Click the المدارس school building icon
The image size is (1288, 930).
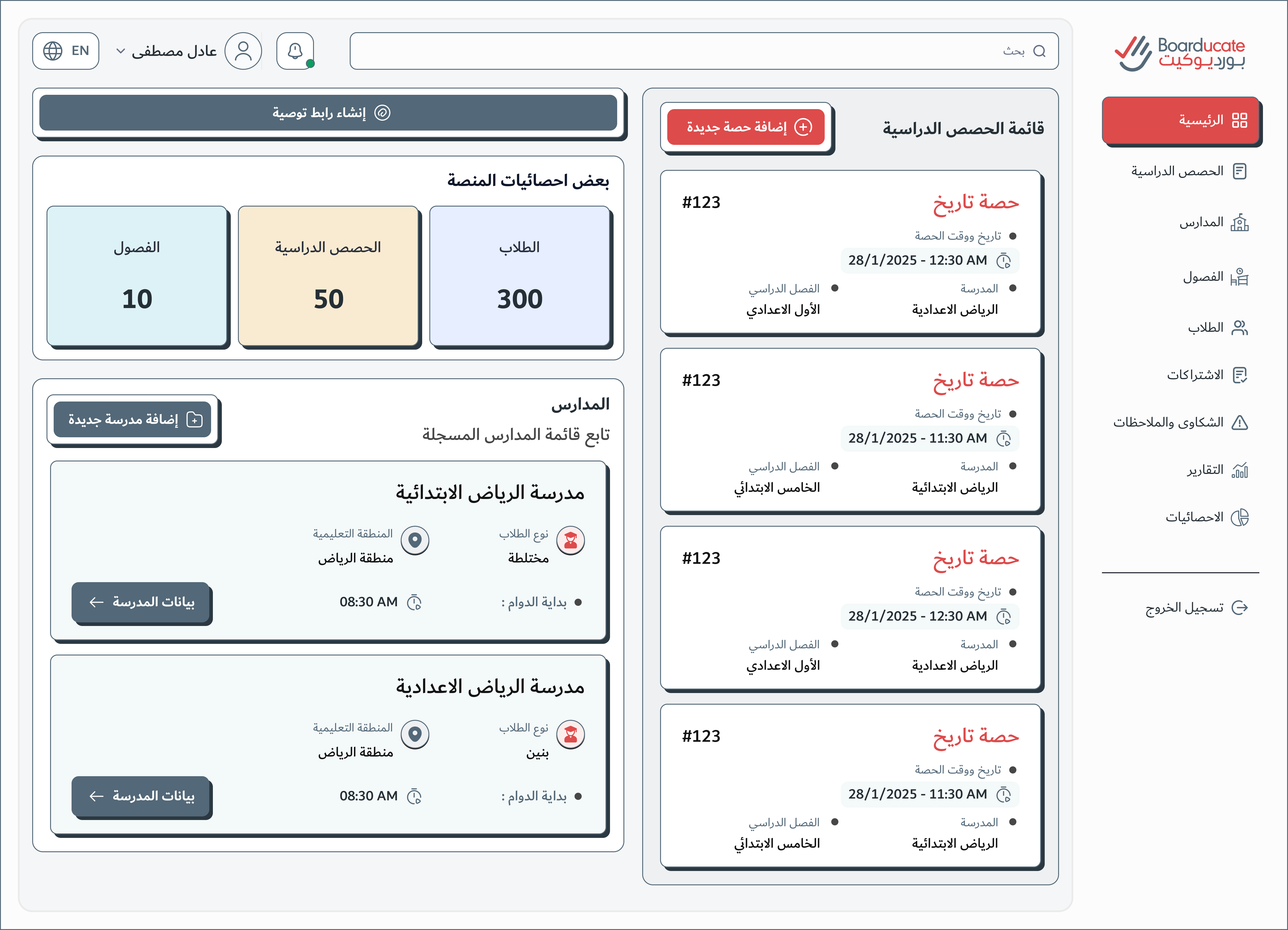click(x=1240, y=223)
